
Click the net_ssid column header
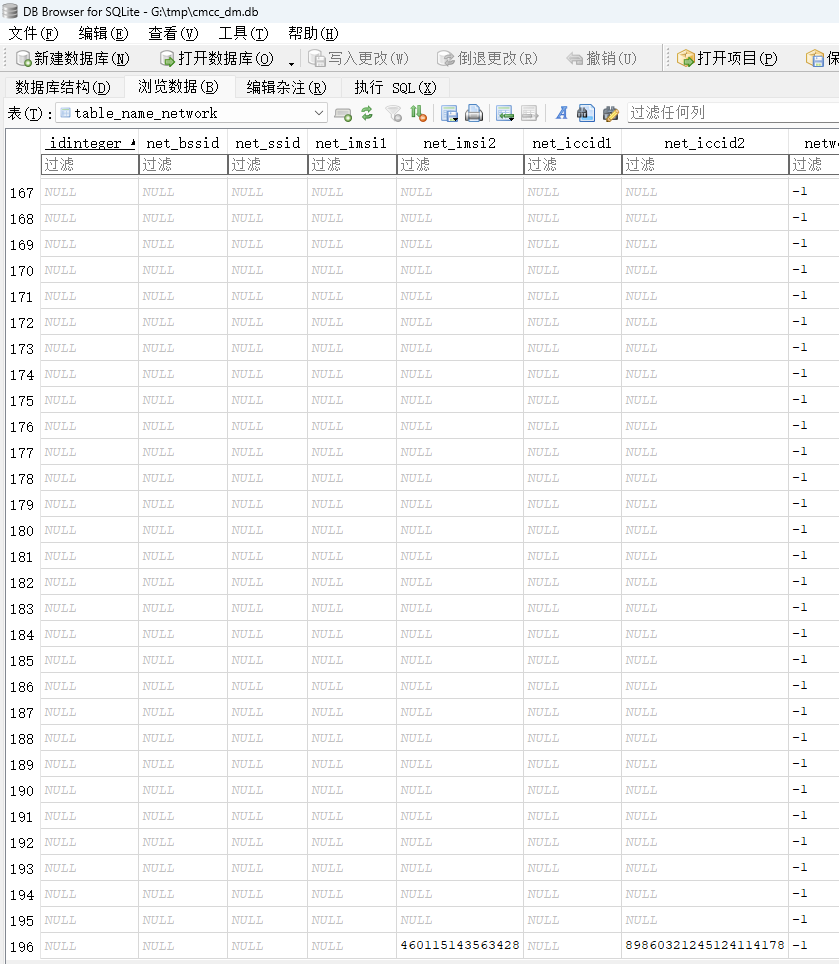coord(267,143)
